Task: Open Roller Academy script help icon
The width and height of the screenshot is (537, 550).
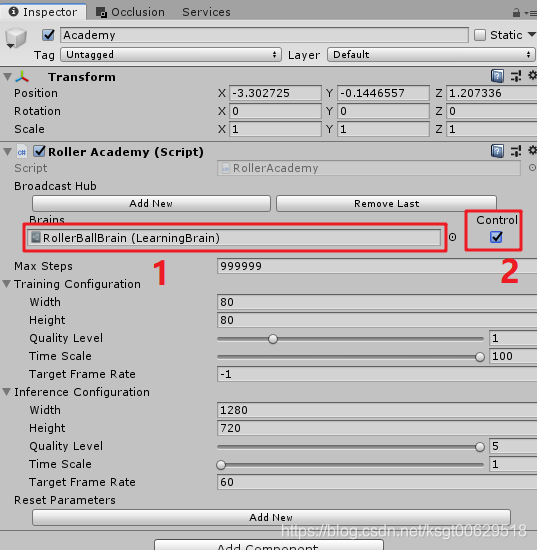Action: point(497,151)
